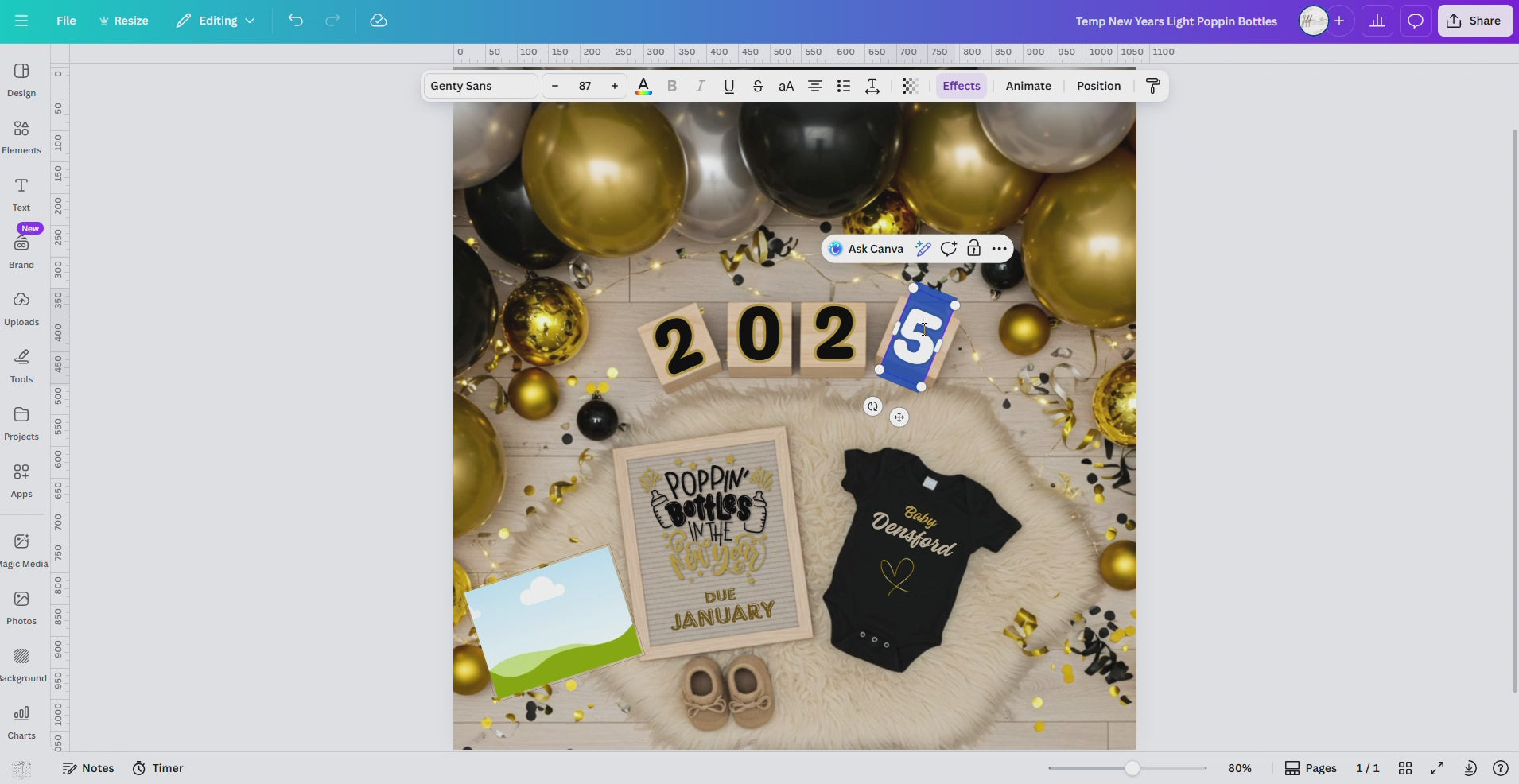Open the File menu
Viewport: 1519px width, 784px height.
tap(66, 20)
